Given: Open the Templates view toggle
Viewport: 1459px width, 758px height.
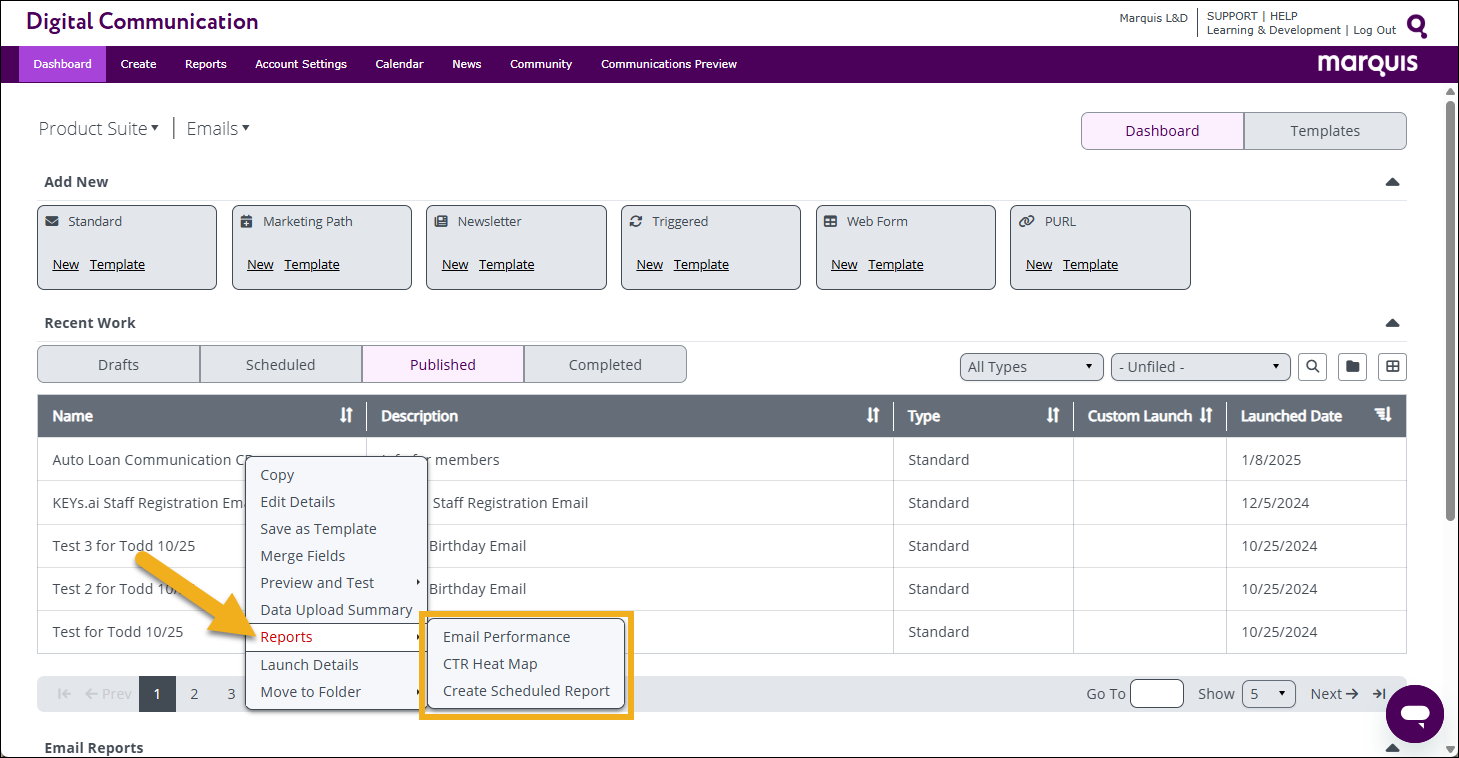Looking at the screenshot, I should 1324,131.
